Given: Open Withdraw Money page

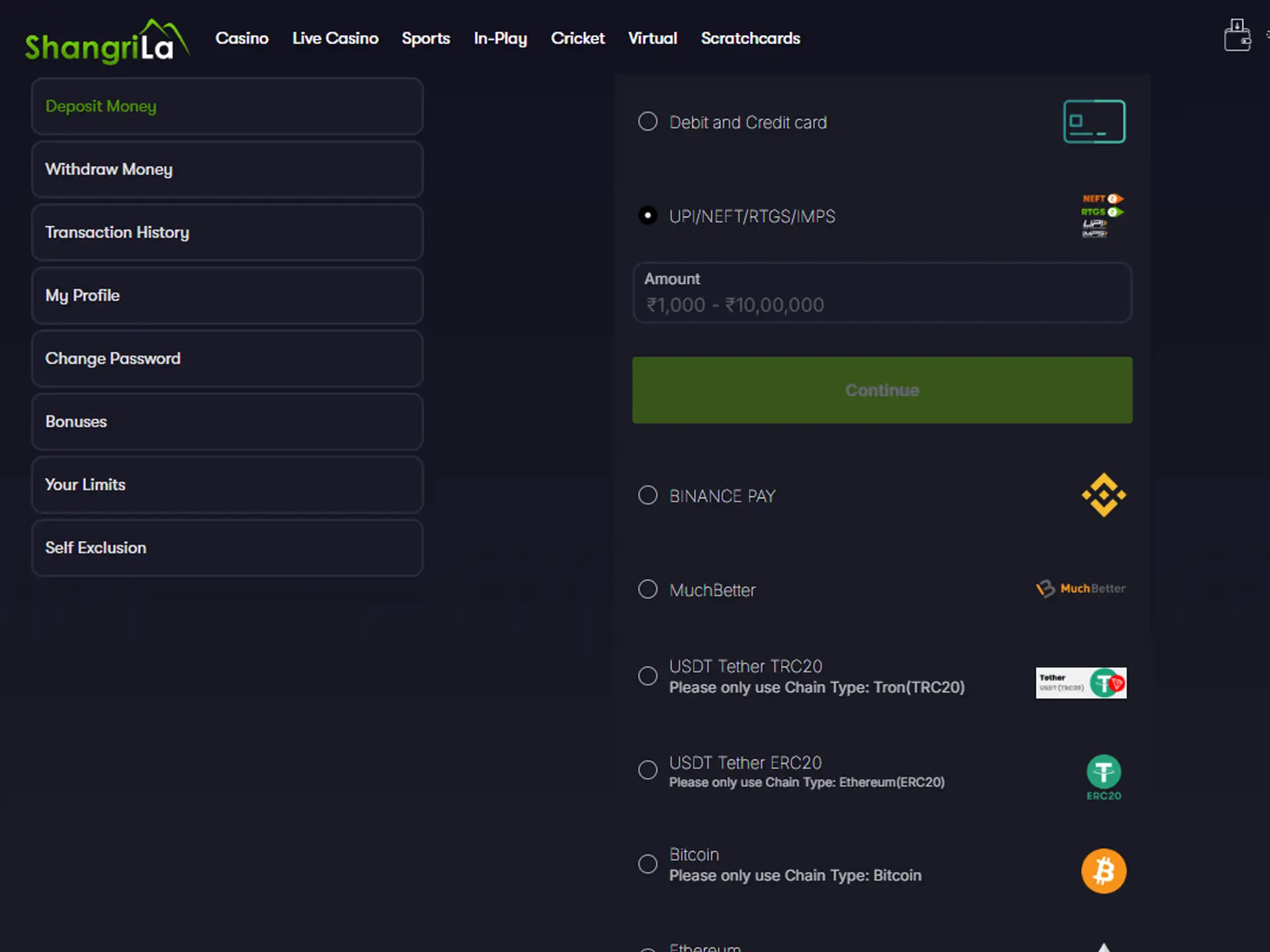Looking at the screenshot, I should [228, 169].
